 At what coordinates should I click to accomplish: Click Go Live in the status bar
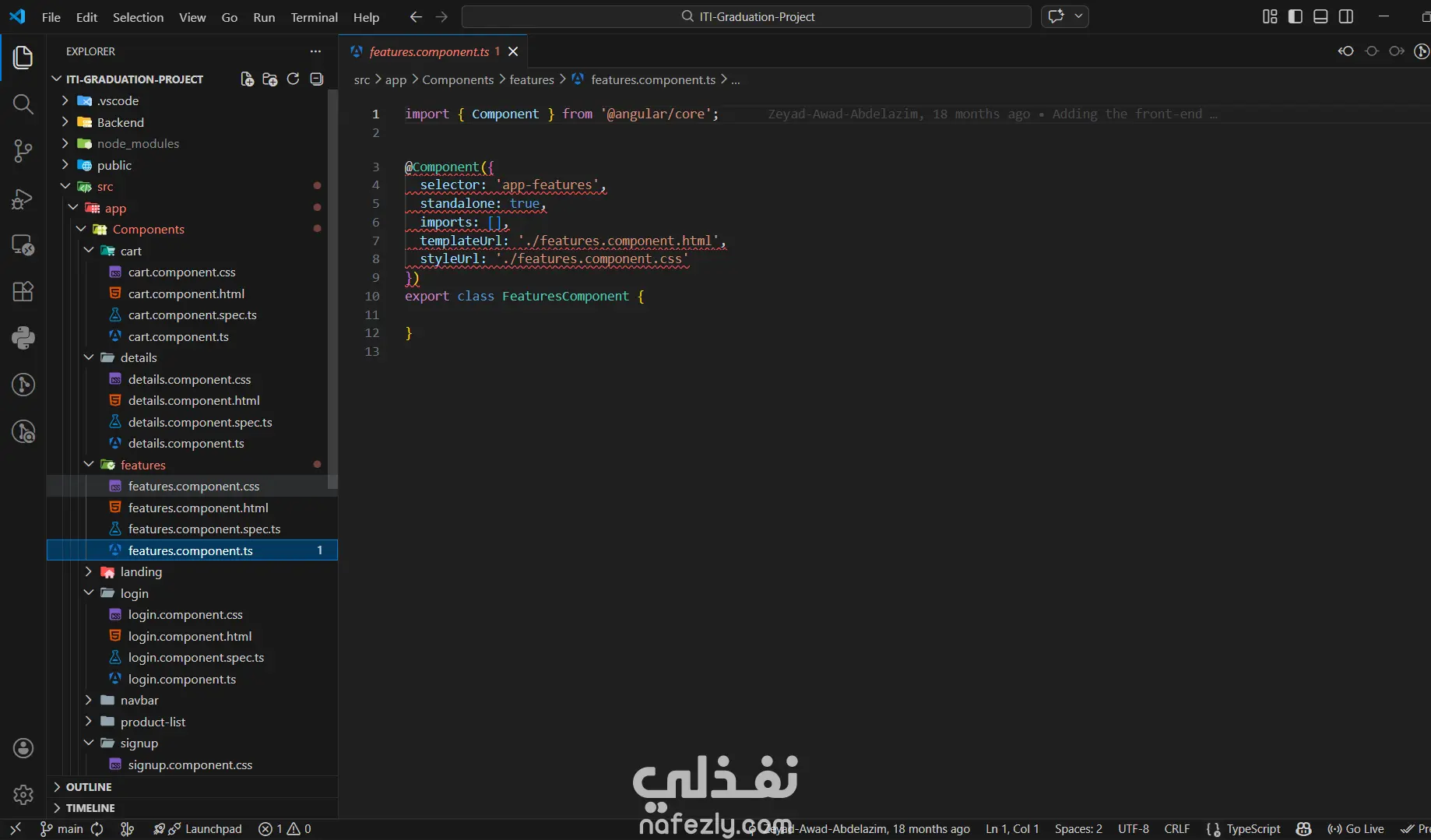click(x=1355, y=829)
